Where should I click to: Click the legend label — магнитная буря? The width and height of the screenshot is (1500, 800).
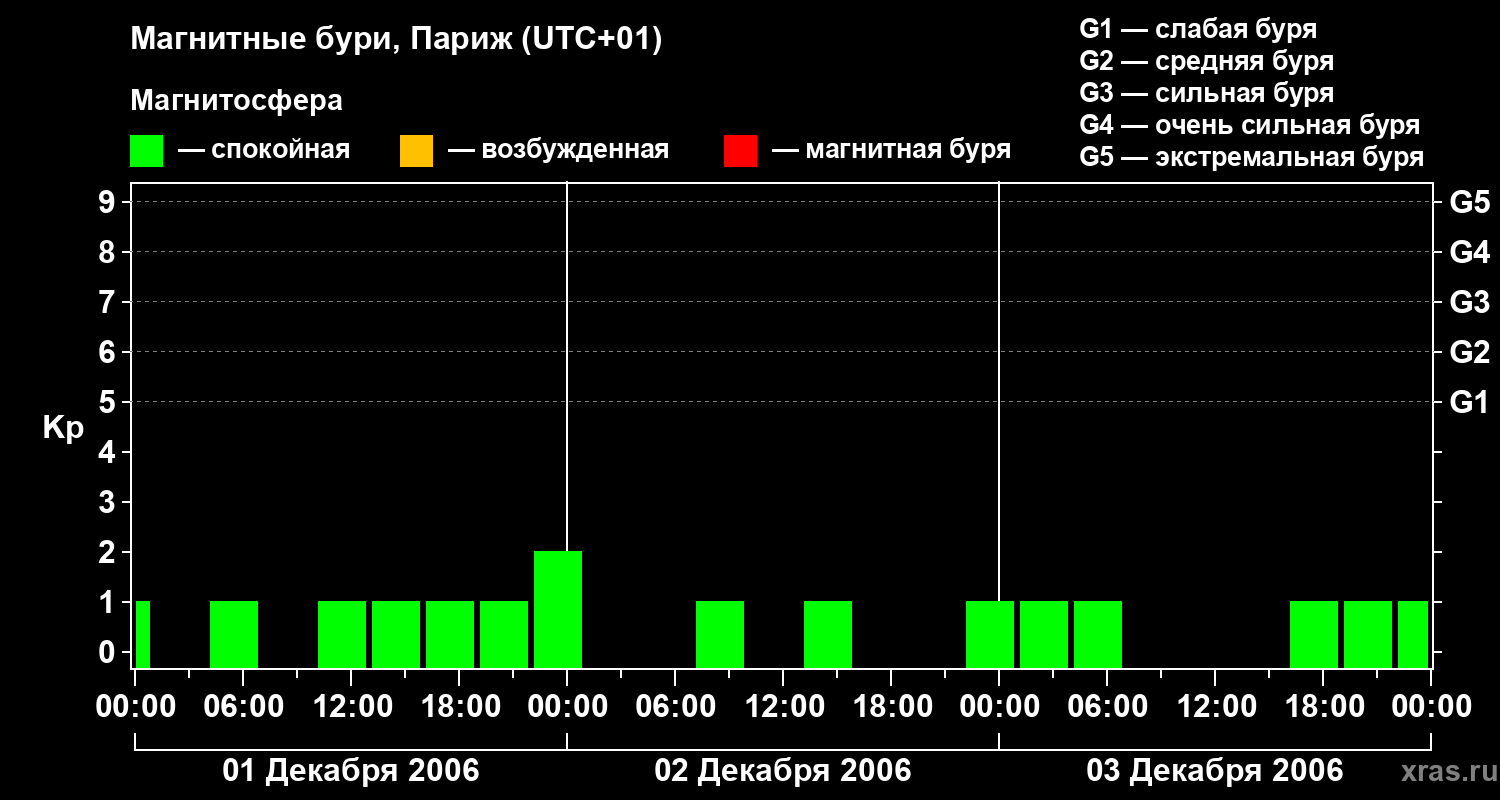[891, 150]
